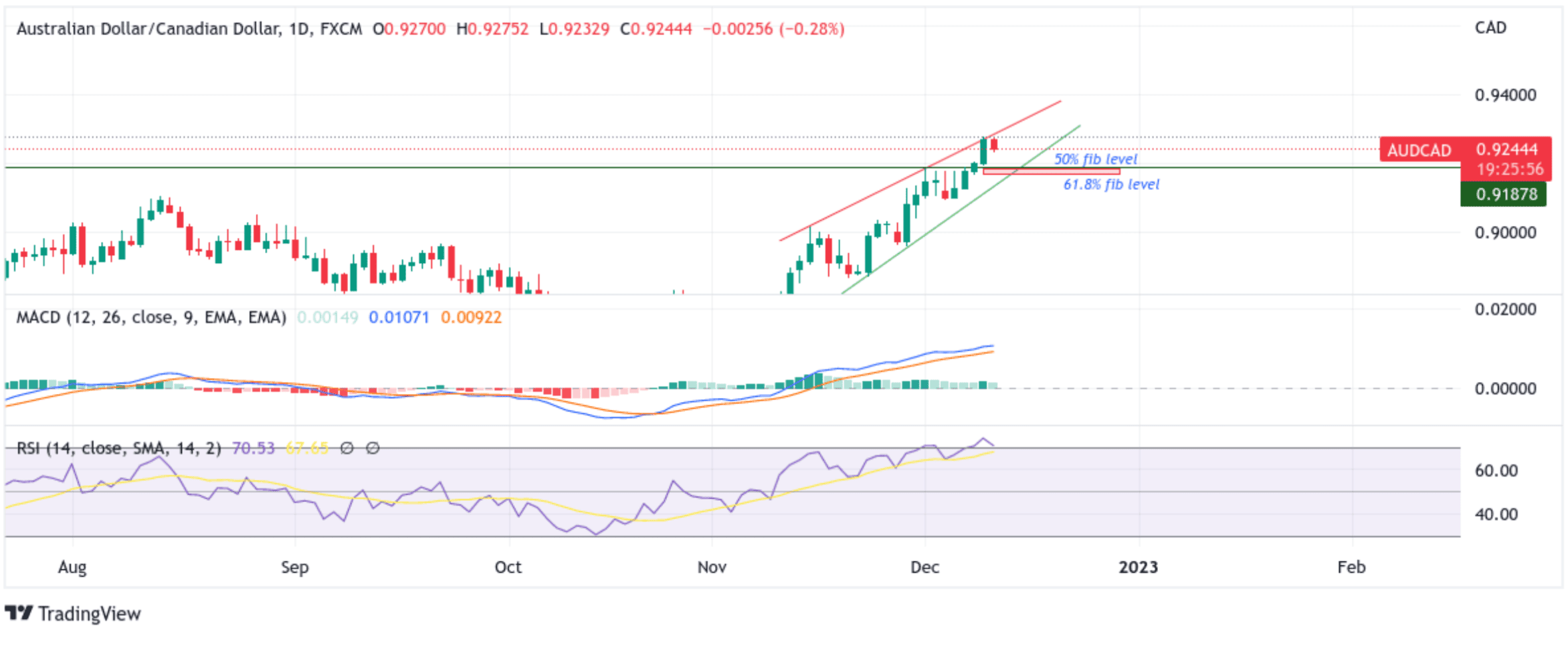Click the Sep label on time axis
Screen dimensions: 1568x645
tap(294, 568)
